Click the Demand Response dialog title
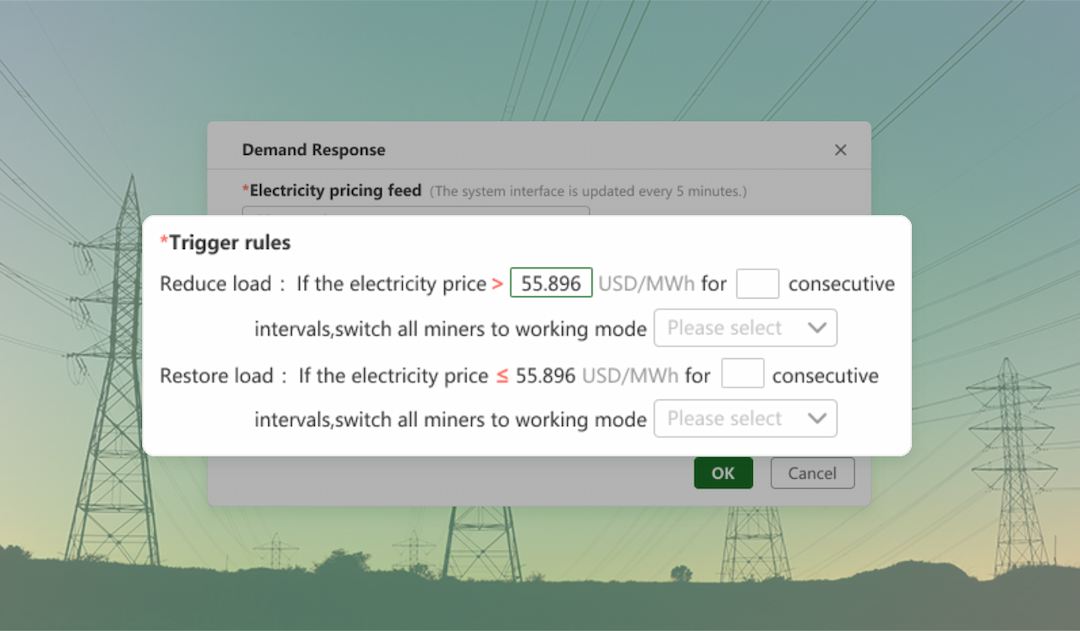The height and width of the screenshot is (631, 1080). 313,150
